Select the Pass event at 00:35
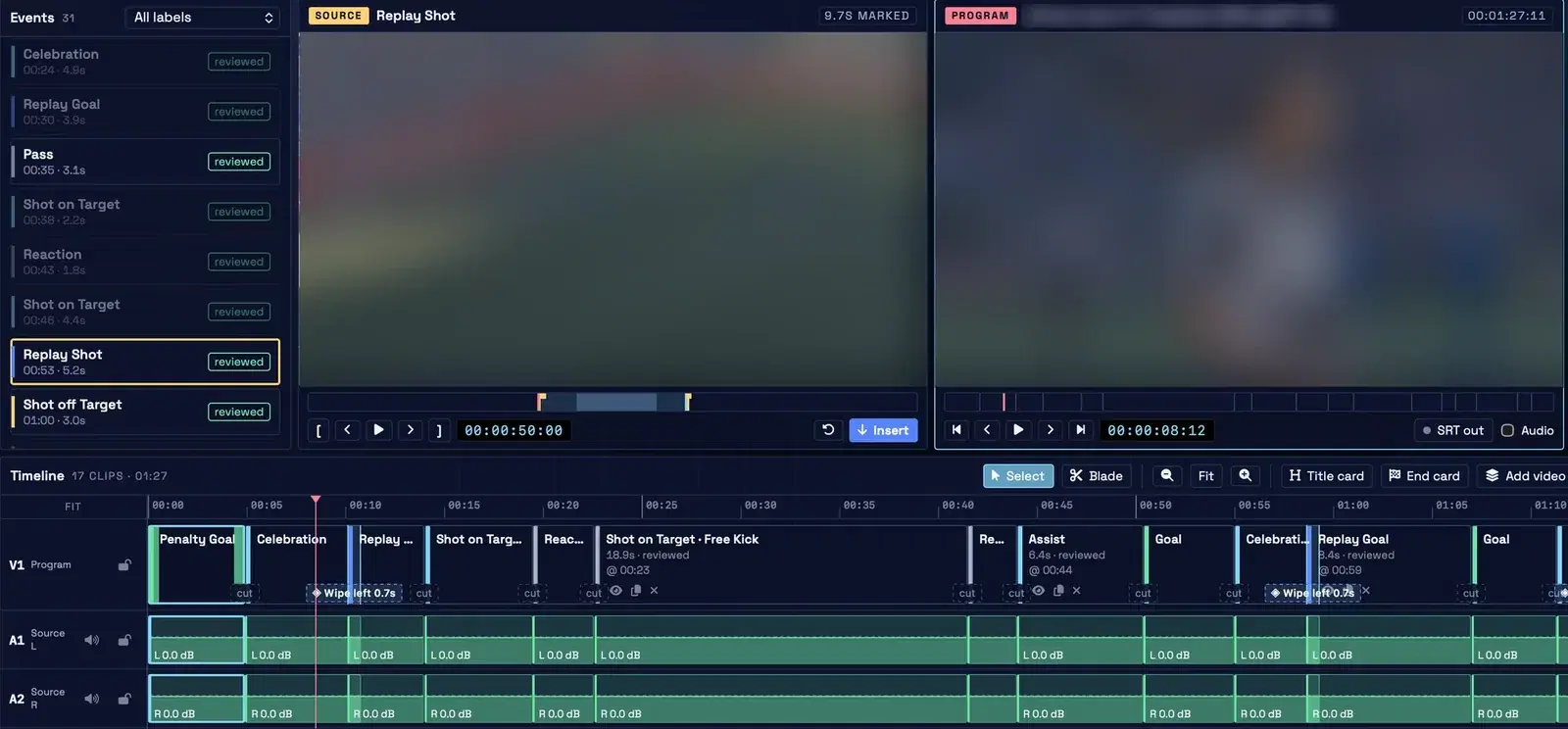 pos(145,162)
